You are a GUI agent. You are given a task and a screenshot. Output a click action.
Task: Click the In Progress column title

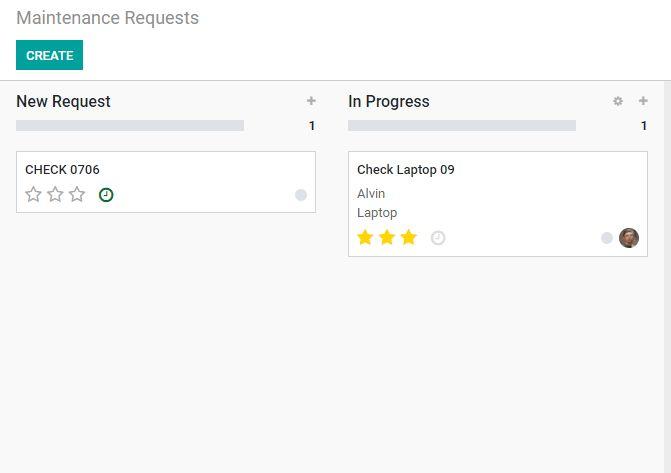389,102
